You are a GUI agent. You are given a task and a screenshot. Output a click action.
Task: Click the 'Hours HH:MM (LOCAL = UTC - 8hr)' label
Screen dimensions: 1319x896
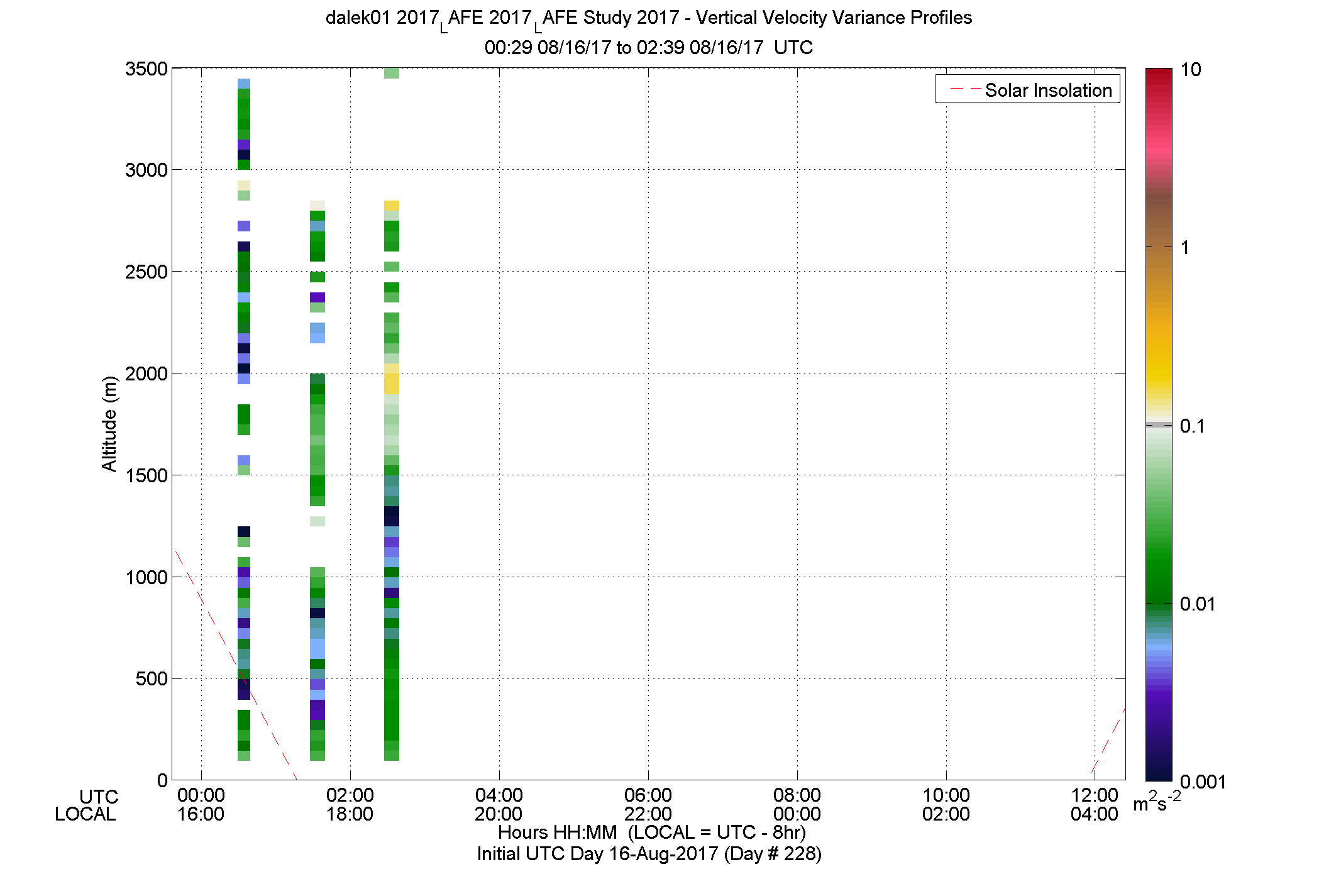point(652,832)
